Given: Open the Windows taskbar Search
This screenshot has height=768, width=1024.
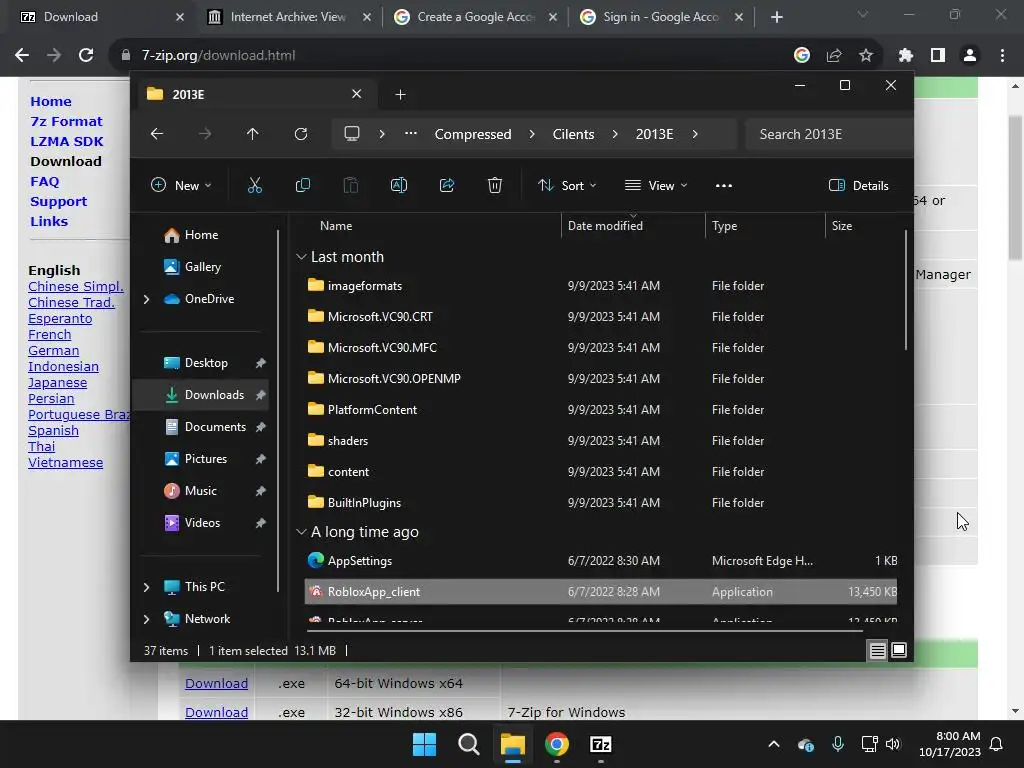Looking at the screenshot, I should (x=468, y=744).
